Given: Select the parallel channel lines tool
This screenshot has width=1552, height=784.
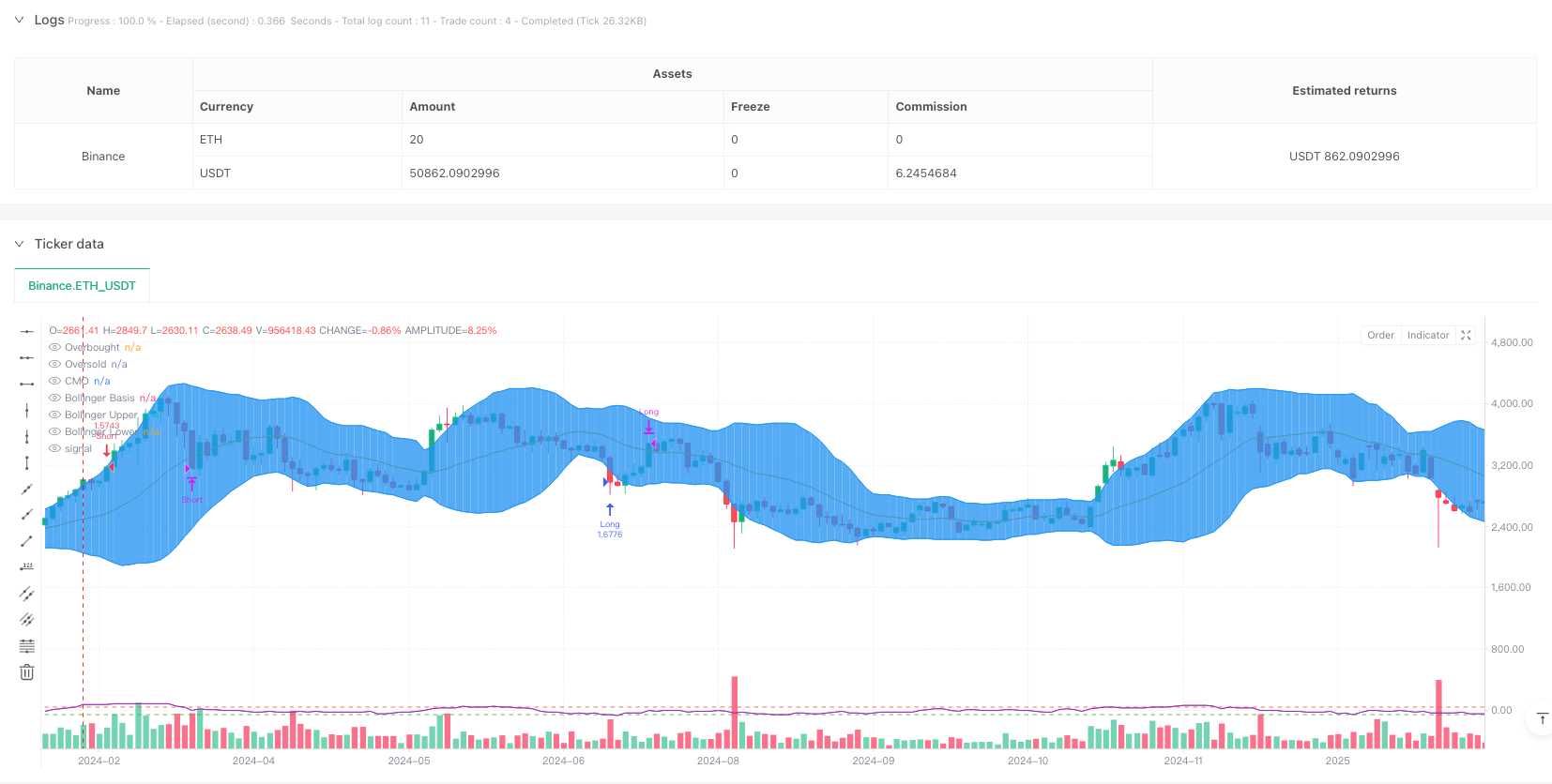Looking at the screenshot, I should pyautogui.click(x=27, y=594).
